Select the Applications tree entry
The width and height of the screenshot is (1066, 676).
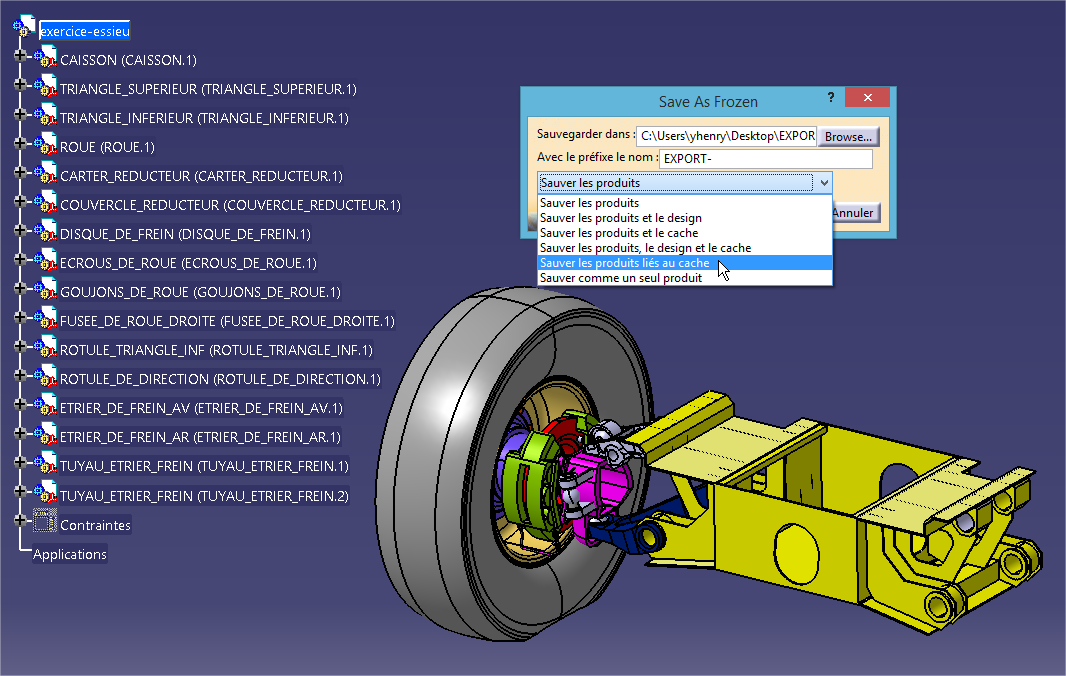(x=70, y=554)
